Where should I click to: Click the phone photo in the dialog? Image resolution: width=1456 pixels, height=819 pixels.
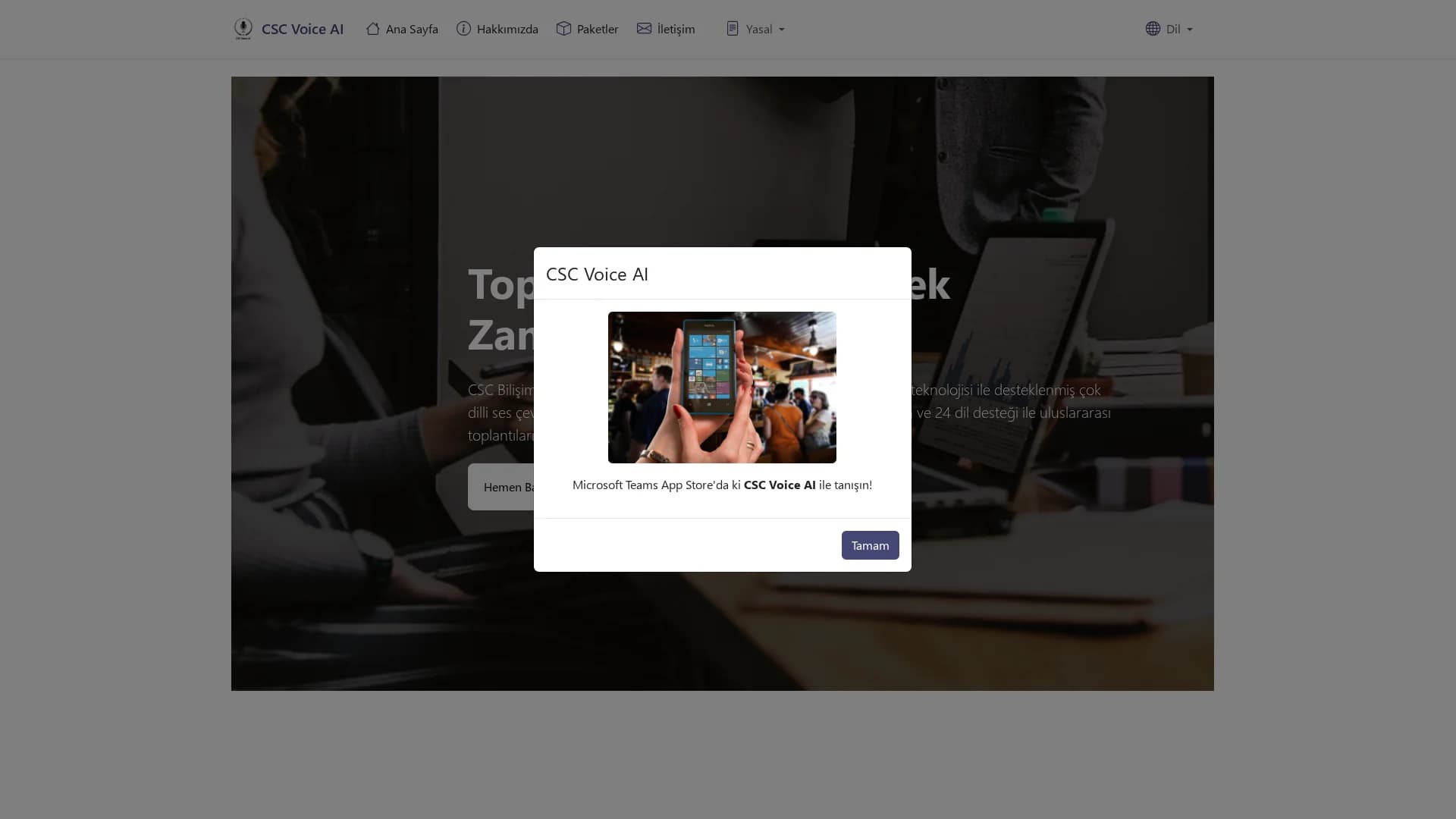(x=722, y=388)
